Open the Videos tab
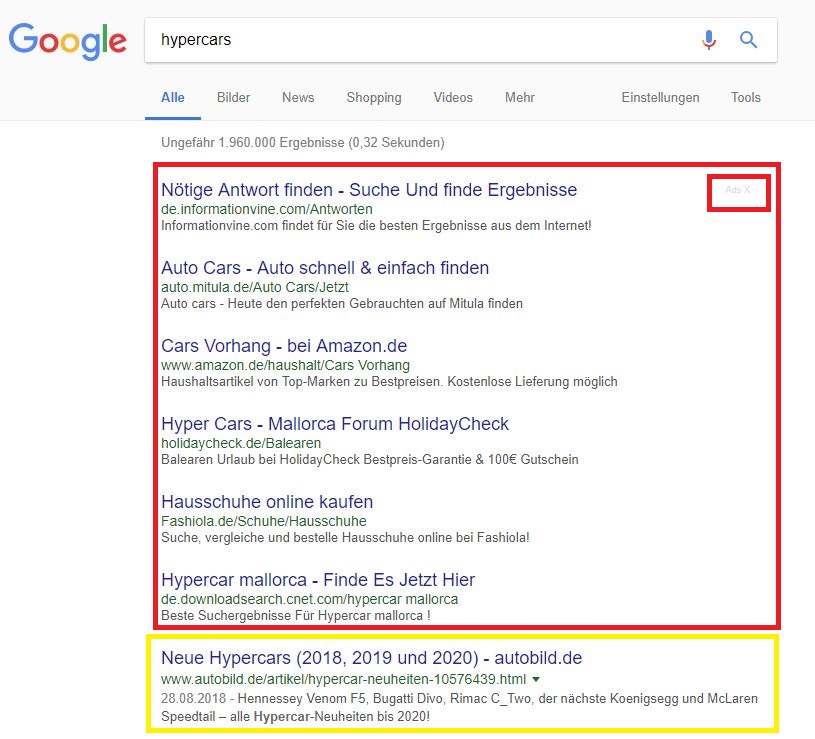Viewport: 815px width, 739px height. click(453, 98)
